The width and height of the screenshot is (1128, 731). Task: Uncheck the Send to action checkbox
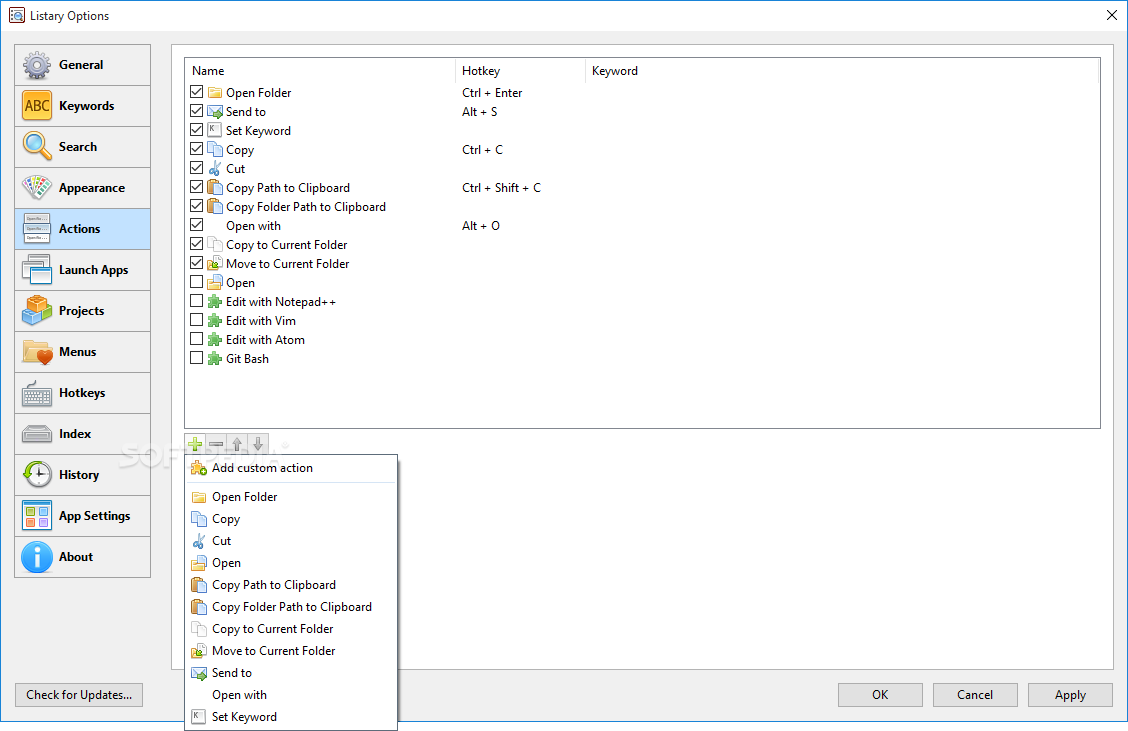[x=196, y=111]
